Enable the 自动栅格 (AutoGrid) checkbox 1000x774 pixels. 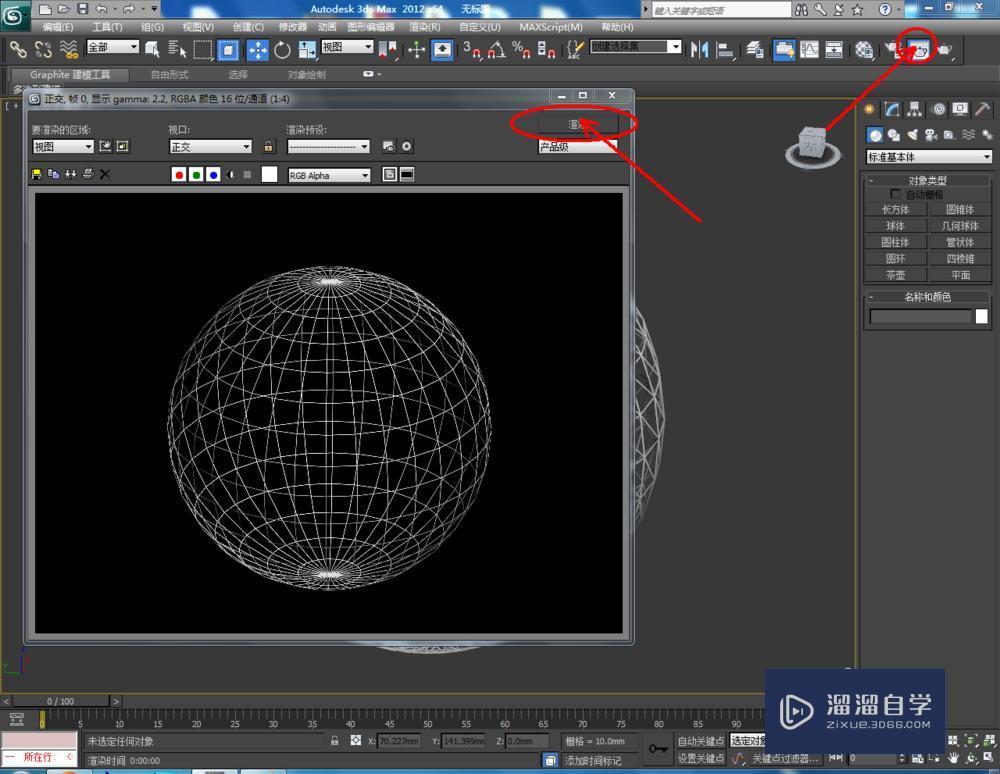coord(896,194)
